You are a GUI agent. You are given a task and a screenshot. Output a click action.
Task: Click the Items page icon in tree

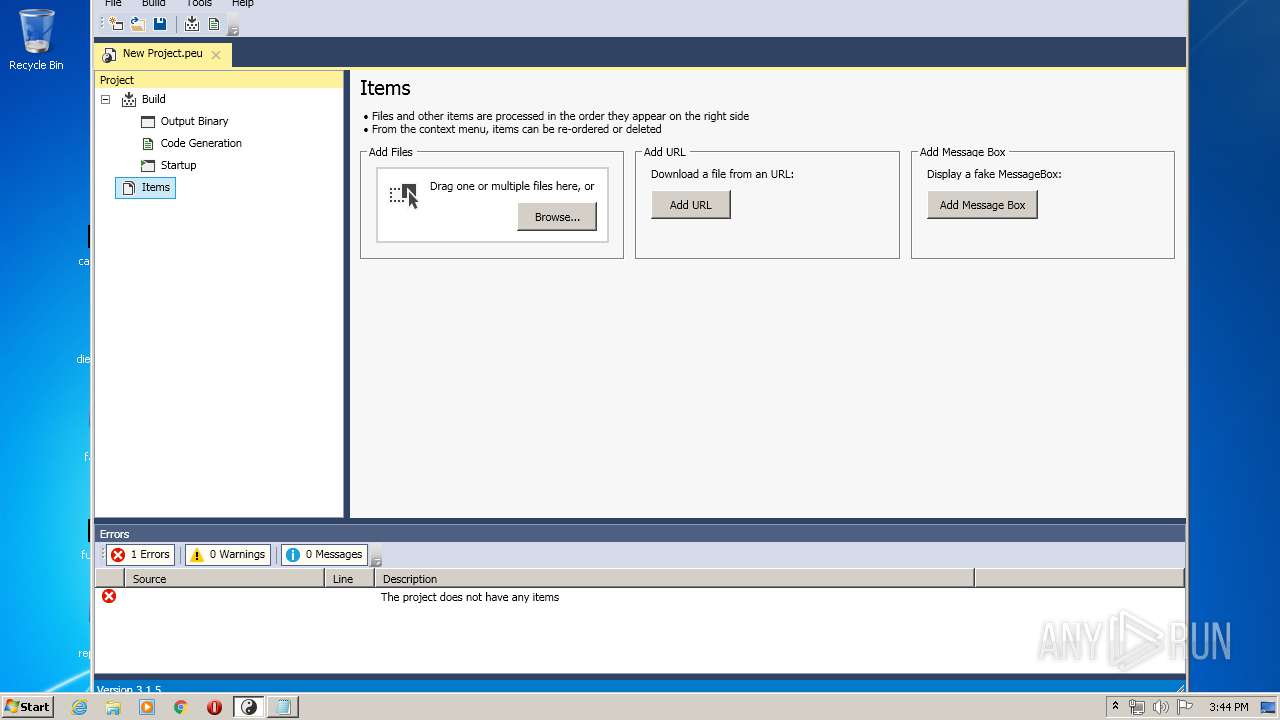coord(128,188)
